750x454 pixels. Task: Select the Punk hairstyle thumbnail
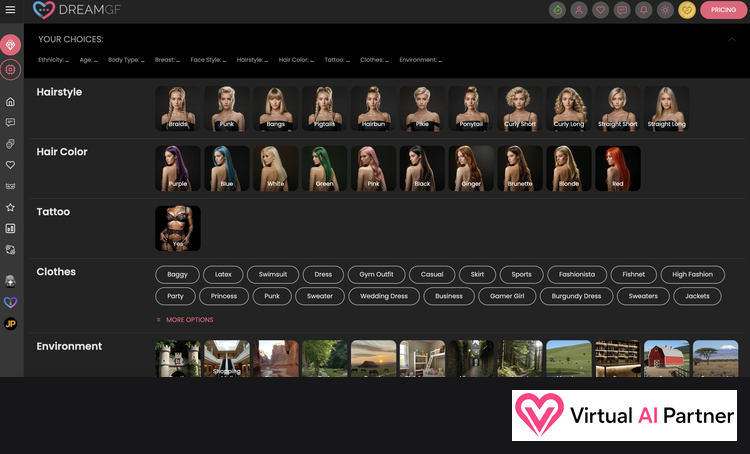[227, 109]
